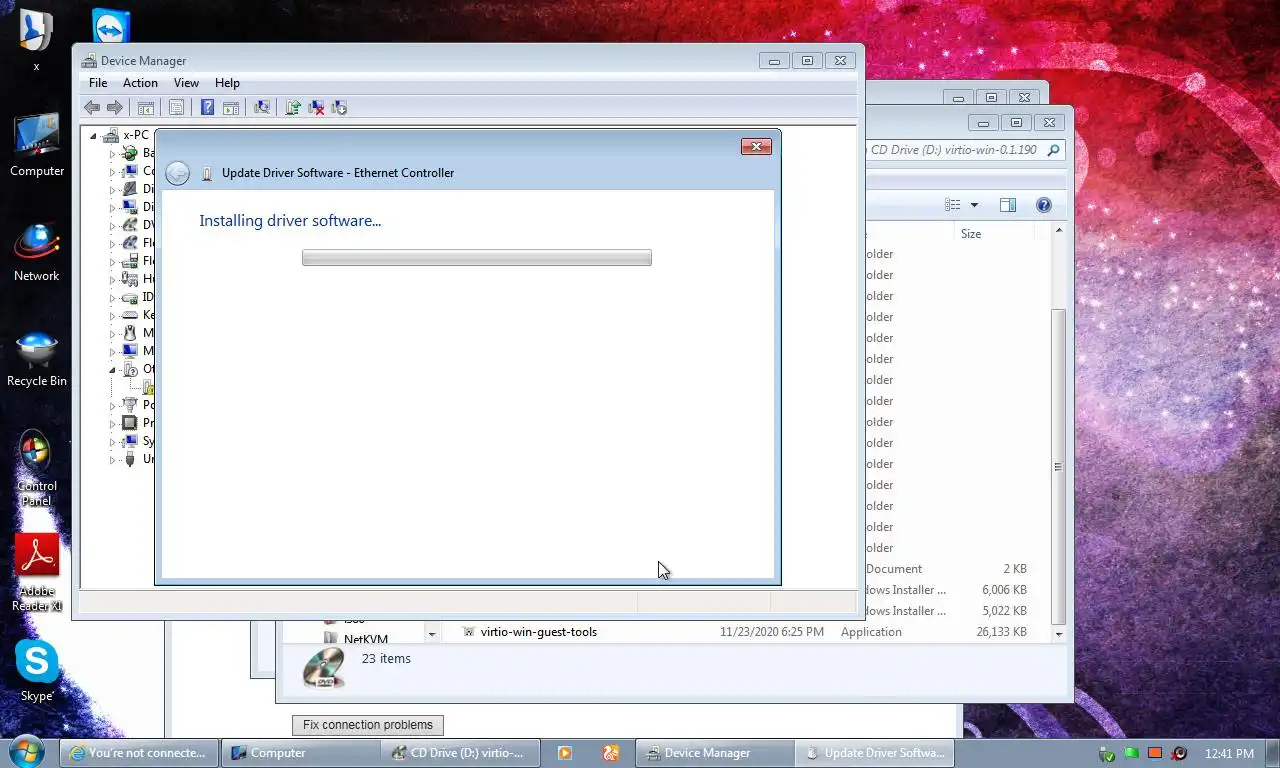Open the TeamViewer desktop icon
Image resolution: width=1280 pixels, height=768 pixels.
coord(110,26)
